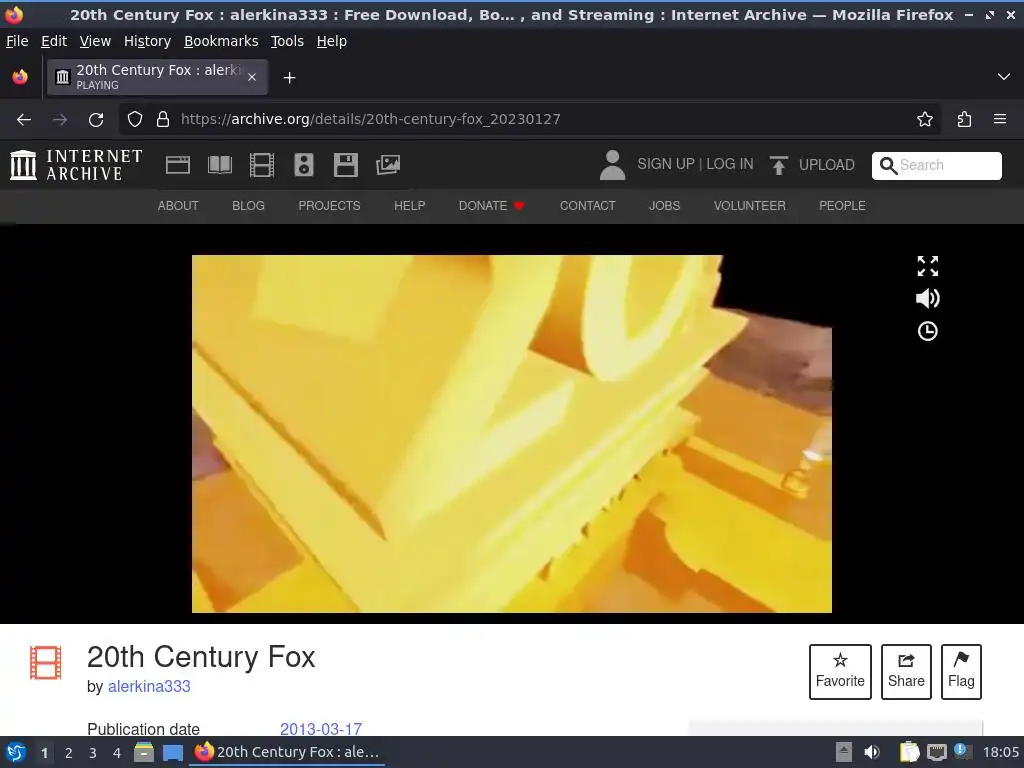
Task: Open the ABOUT page link
Action: click(x=178, y=206)
